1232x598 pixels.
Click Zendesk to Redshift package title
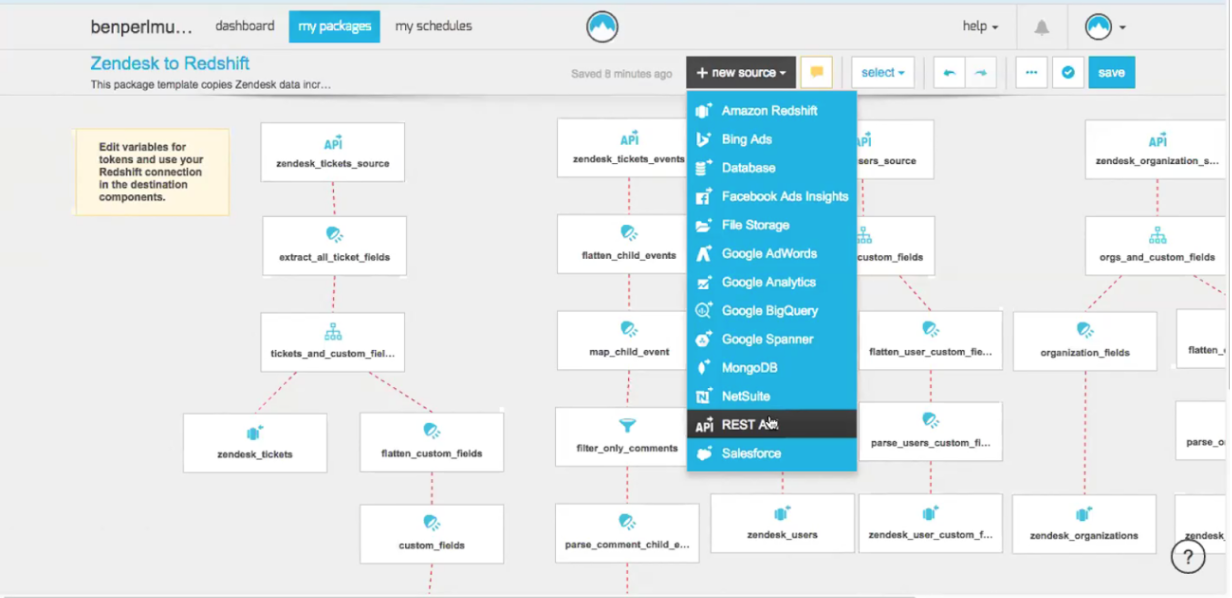click(x=170, y=63)
